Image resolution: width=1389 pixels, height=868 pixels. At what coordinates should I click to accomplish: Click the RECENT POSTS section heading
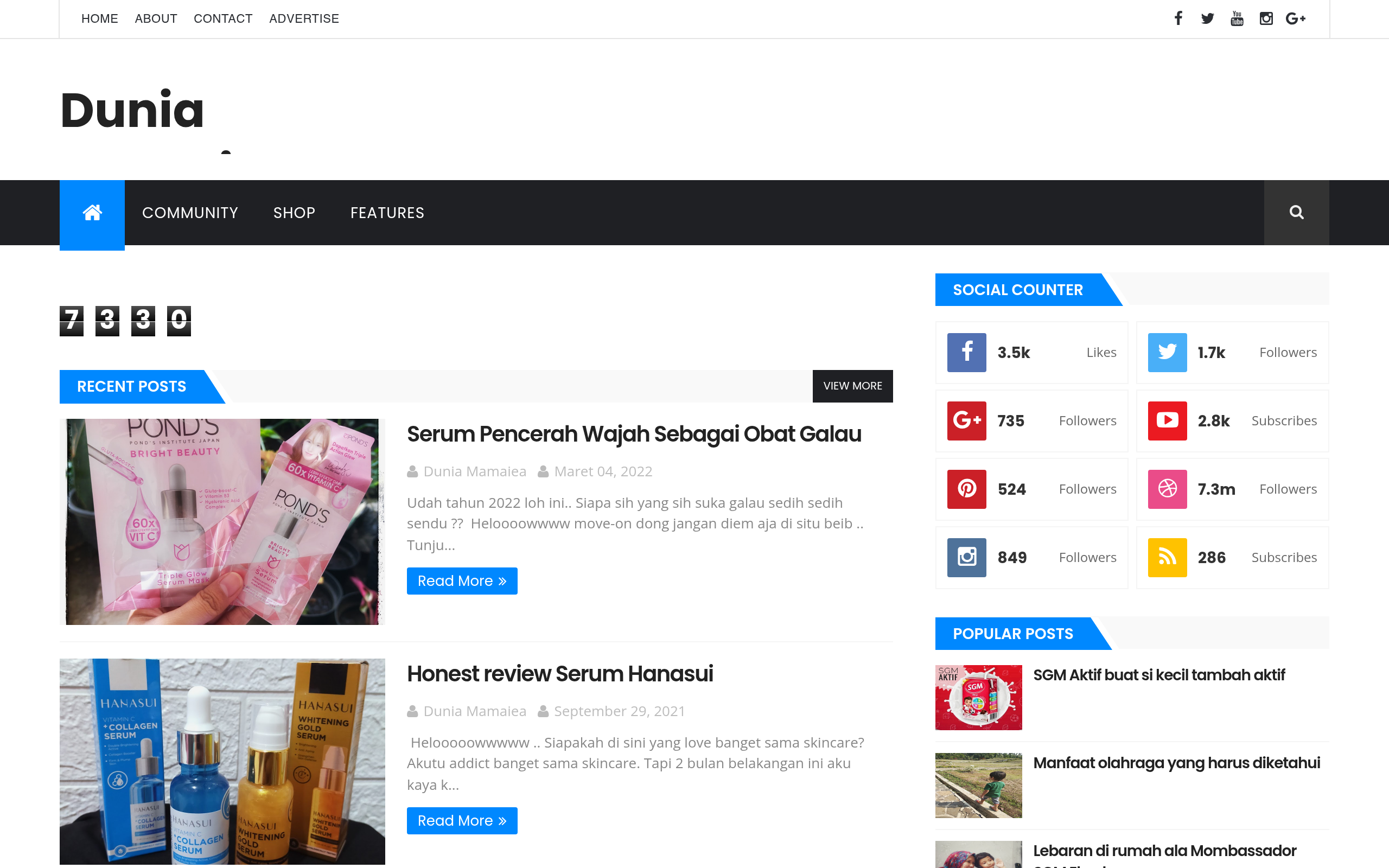pyautogui.click(x=131, y=386)
